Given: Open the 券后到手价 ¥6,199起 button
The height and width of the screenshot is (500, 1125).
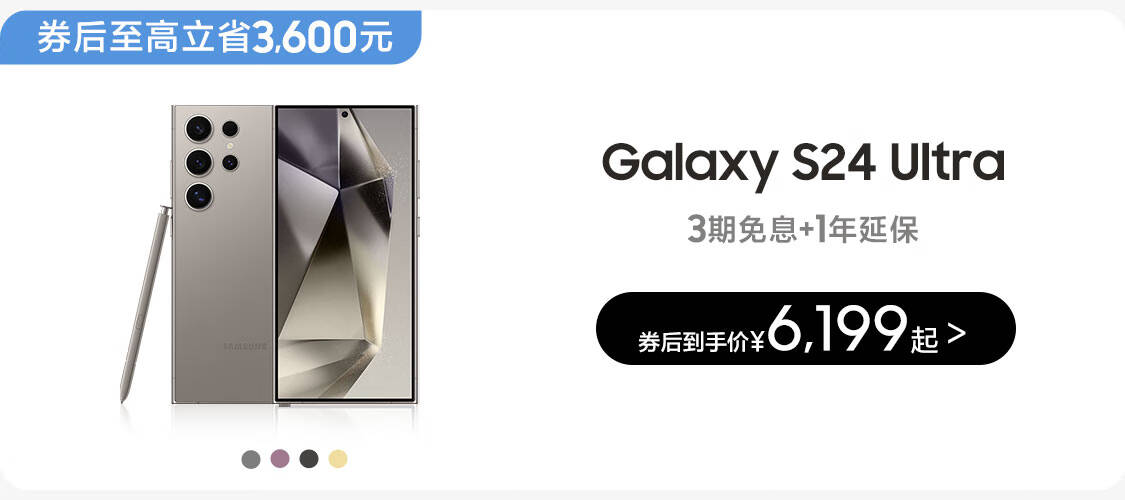Looking at the screenshot, I should pos(806,329).
